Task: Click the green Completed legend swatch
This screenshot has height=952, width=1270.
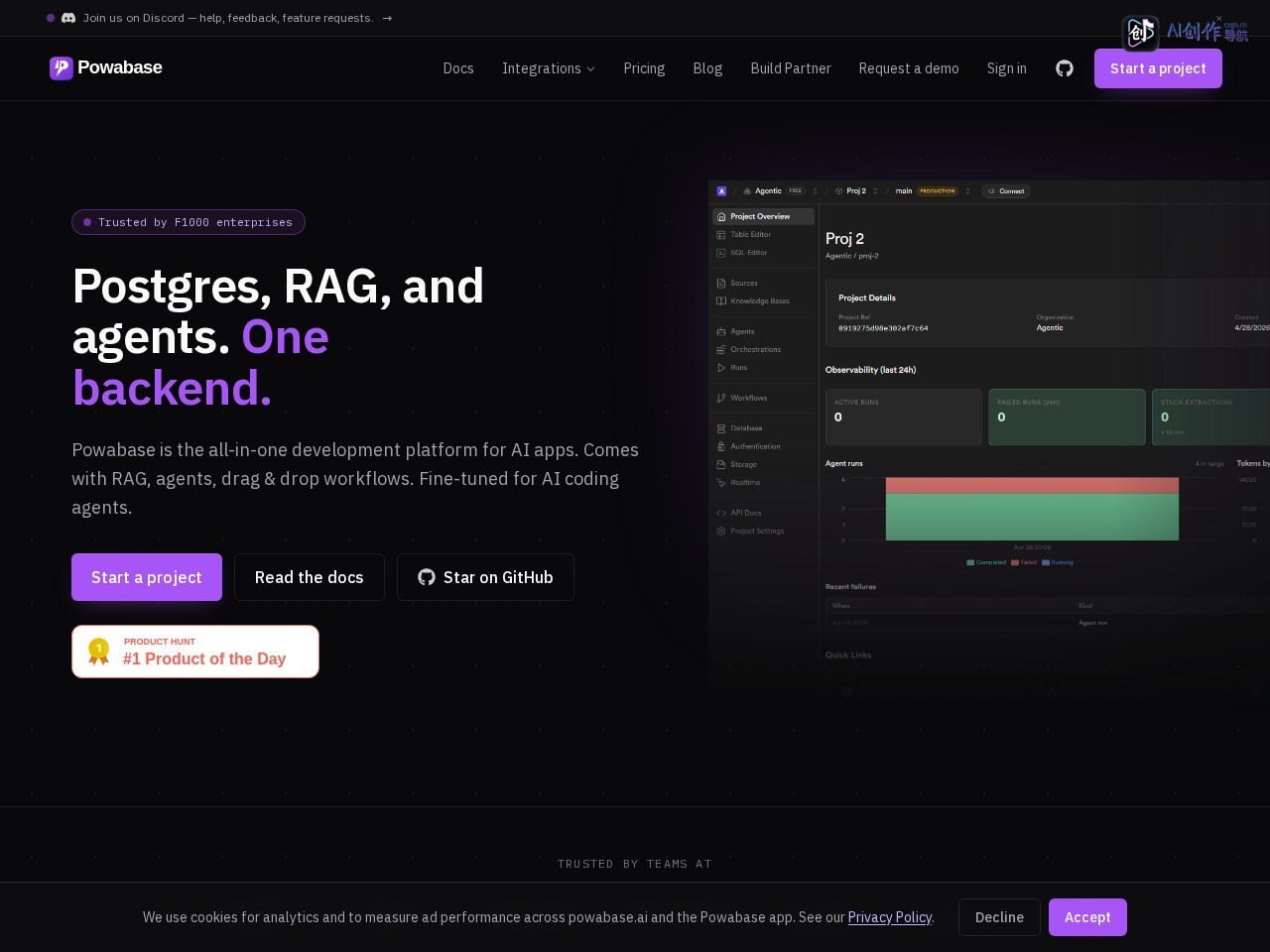Action: pos(970,562)
